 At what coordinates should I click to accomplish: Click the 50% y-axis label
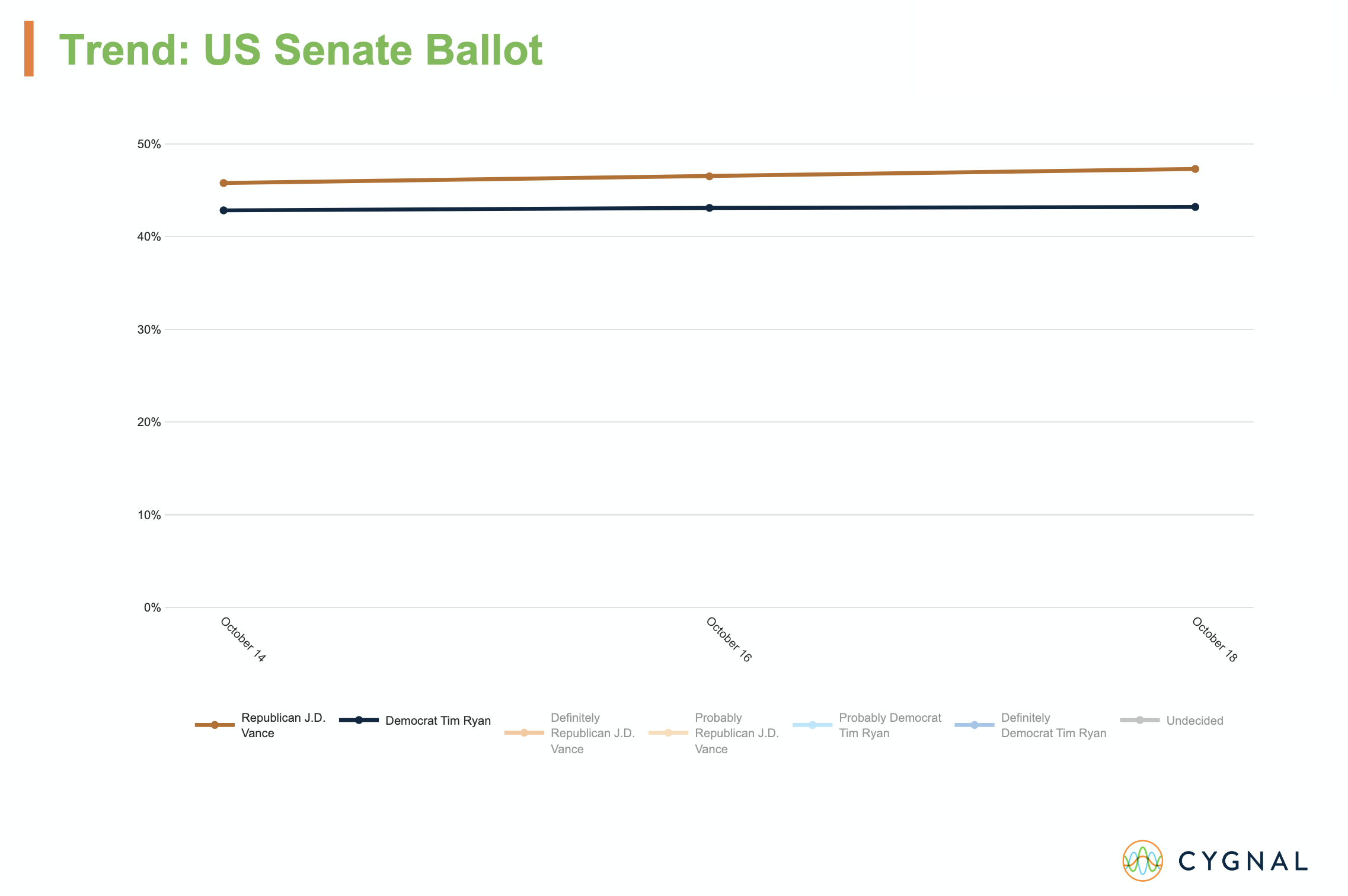(149, 144)
